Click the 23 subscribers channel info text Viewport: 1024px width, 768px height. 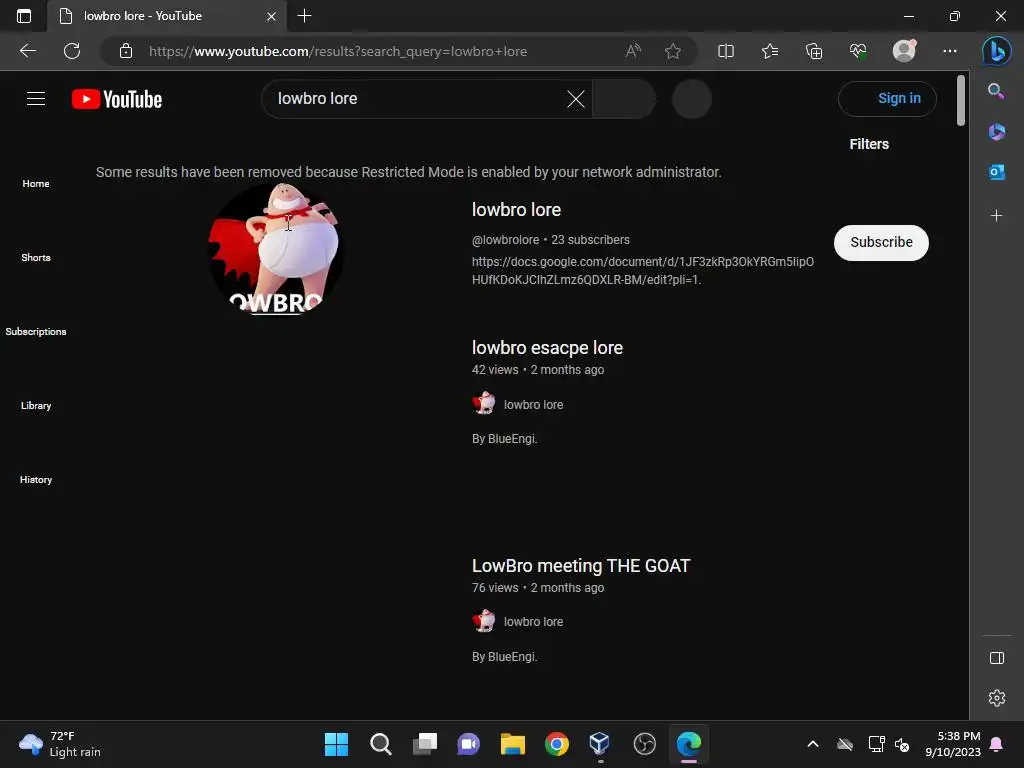coord(590,240)
